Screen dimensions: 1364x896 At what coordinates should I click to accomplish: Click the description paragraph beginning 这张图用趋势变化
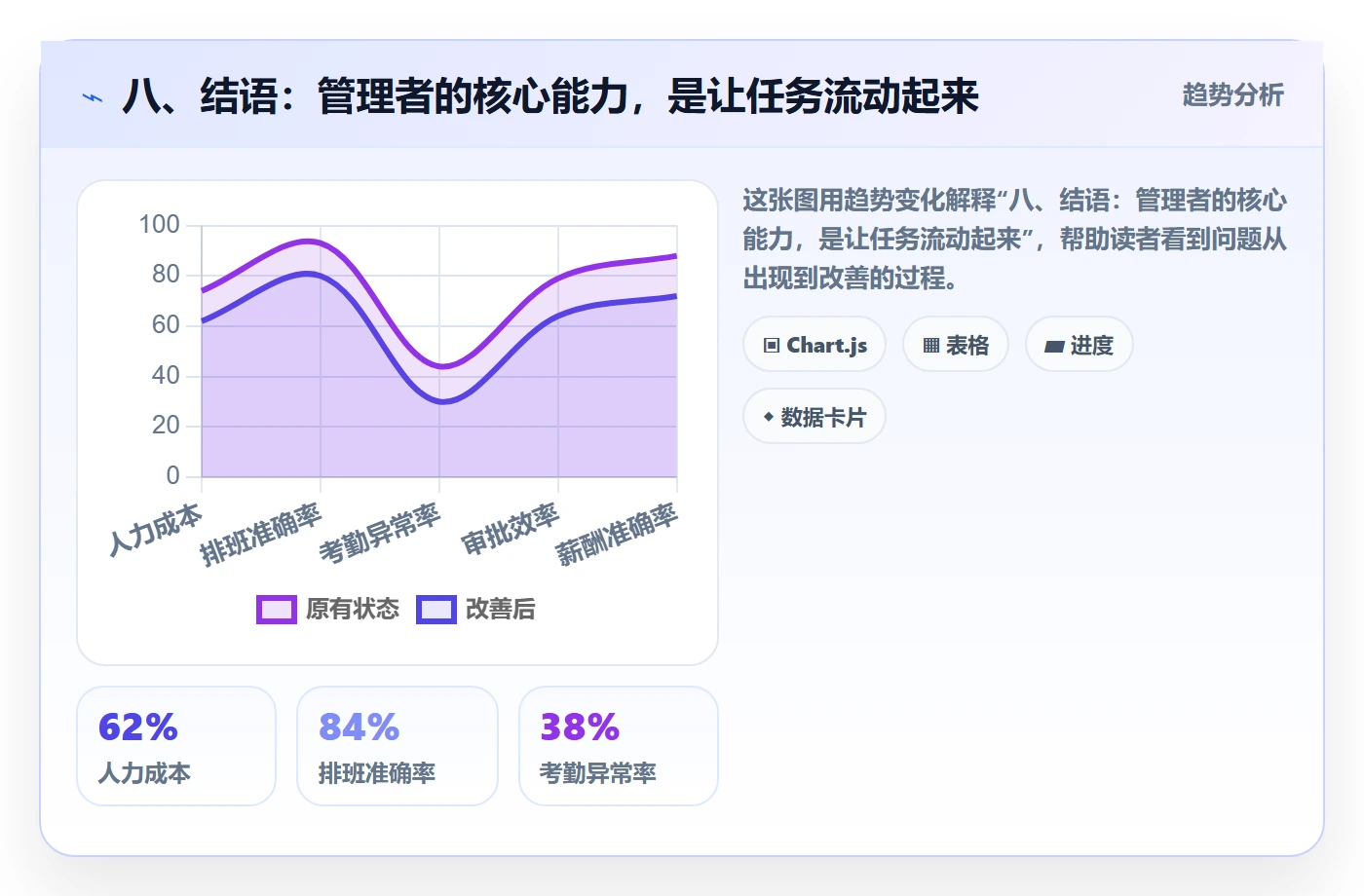coord(1014,240)
